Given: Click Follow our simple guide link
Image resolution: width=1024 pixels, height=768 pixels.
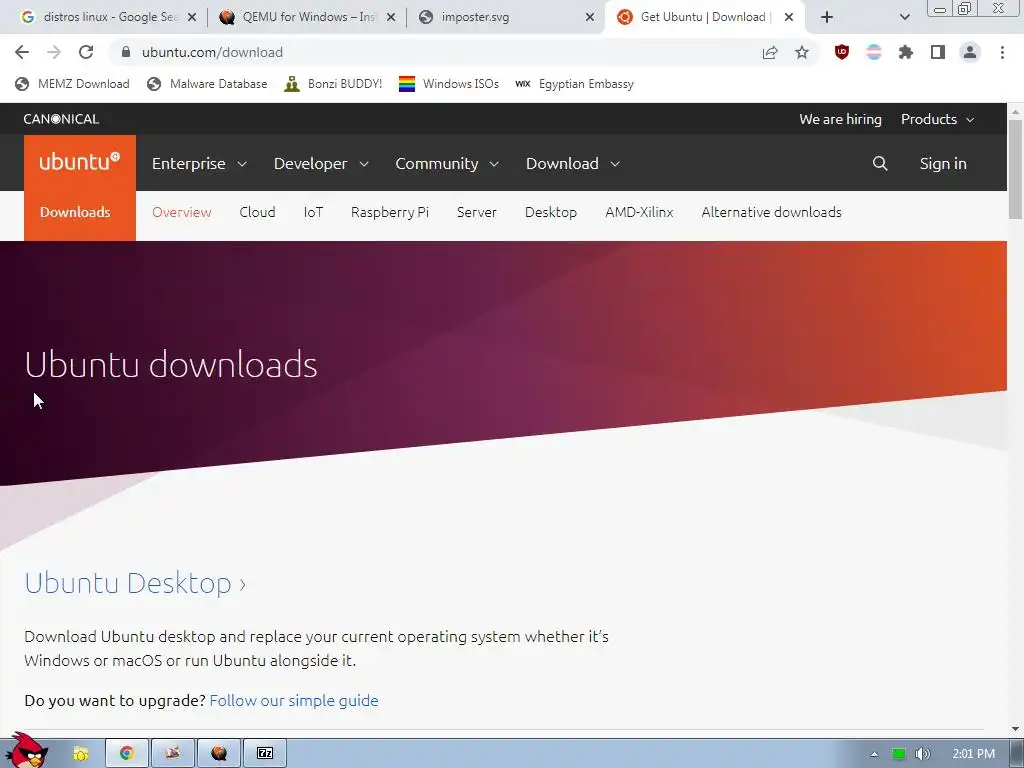Looking at the screenshot, I should [x=294, y=700].
